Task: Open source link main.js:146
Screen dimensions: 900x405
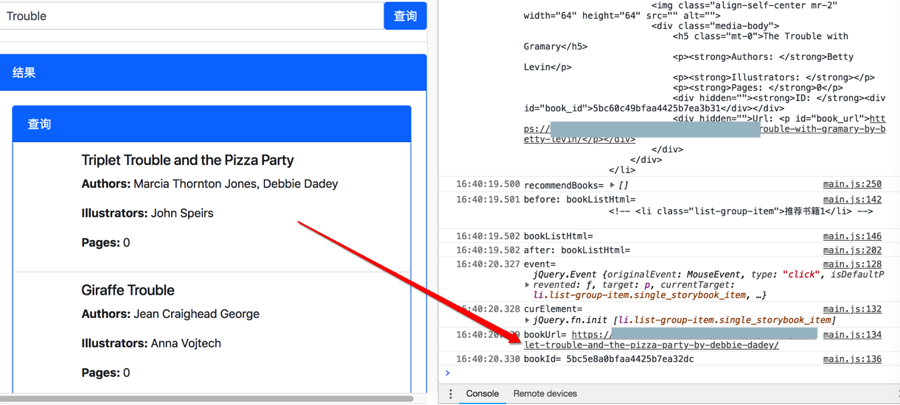Action: point(852,236)
